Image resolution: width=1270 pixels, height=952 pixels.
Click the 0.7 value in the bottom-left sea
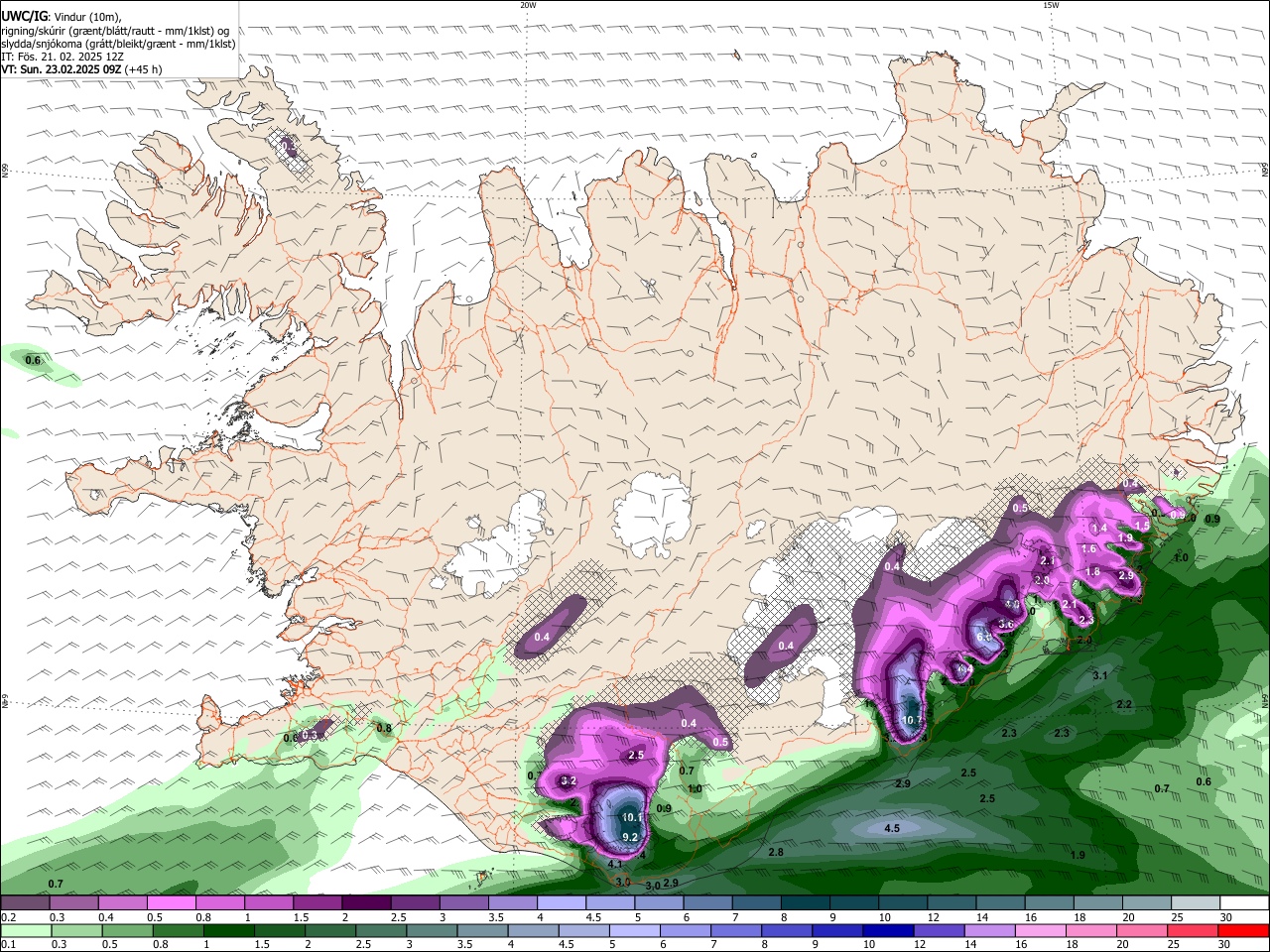tap(56, 884)
